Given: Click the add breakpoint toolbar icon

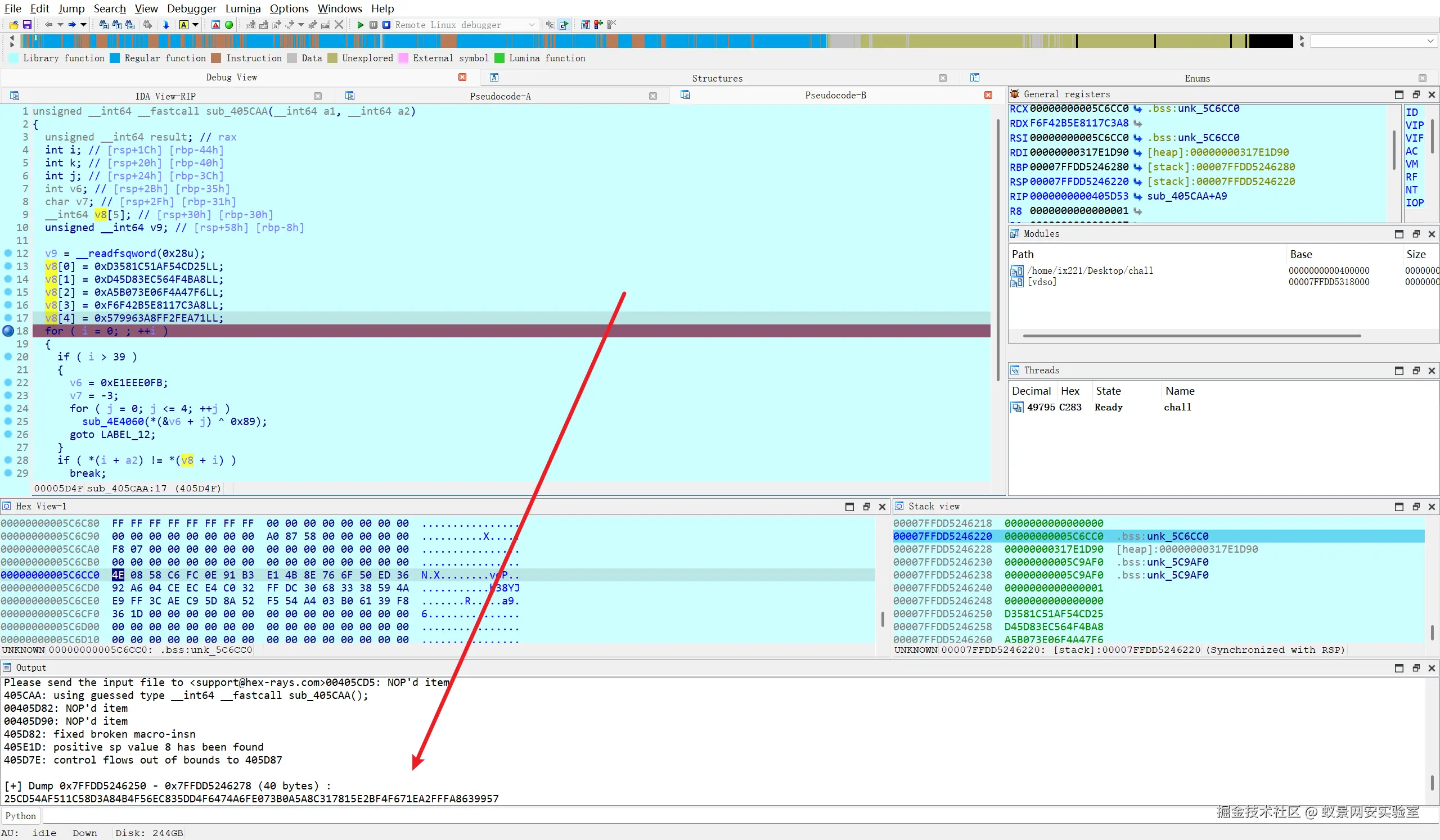Looking at the screenshot, I should pos(598,25).
